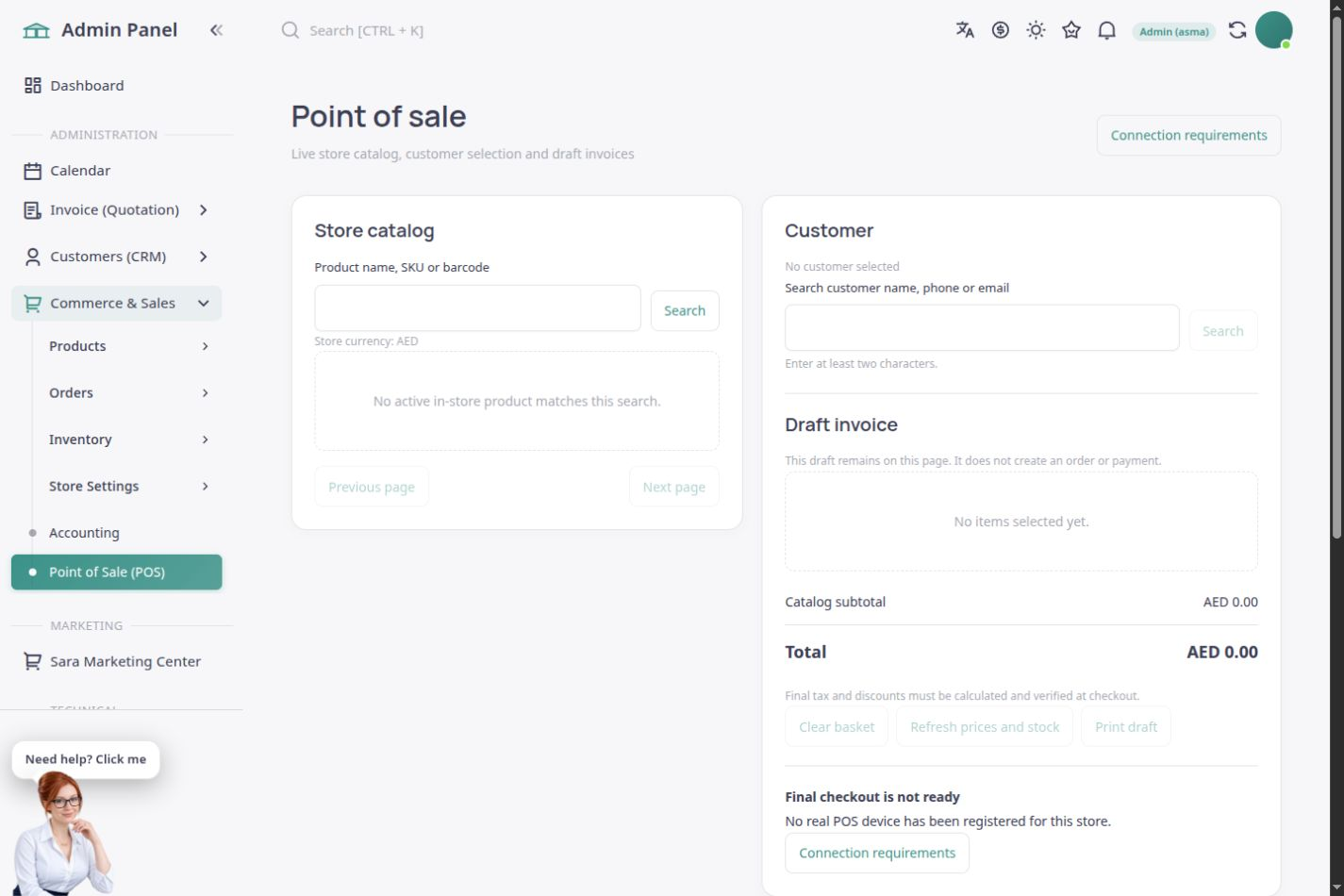The width and height of the screenshot is (1344, 896).
Task: Focus the product name, SKU or barcode field
Action: coord(478,308)
